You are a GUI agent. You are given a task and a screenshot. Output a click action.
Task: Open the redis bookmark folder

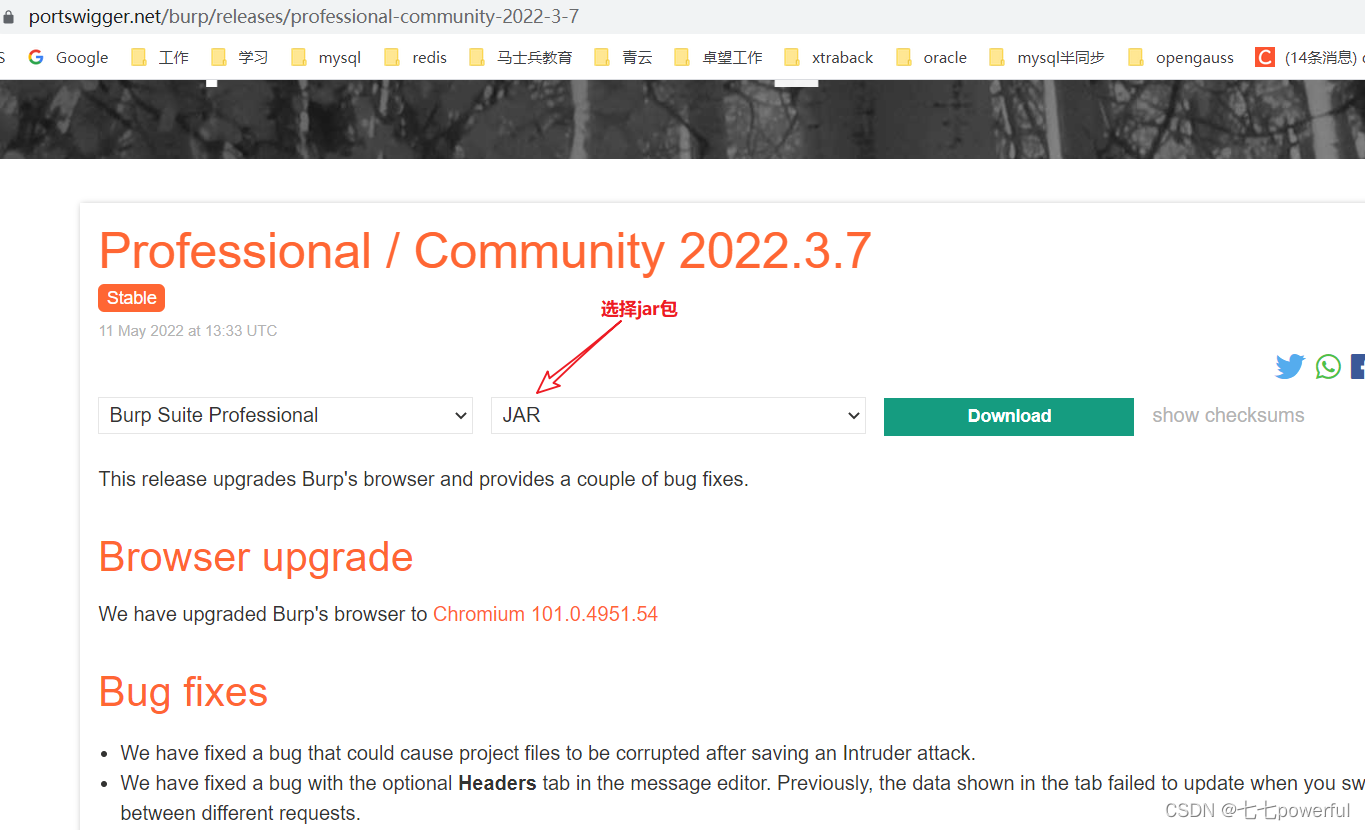(416, 57)
